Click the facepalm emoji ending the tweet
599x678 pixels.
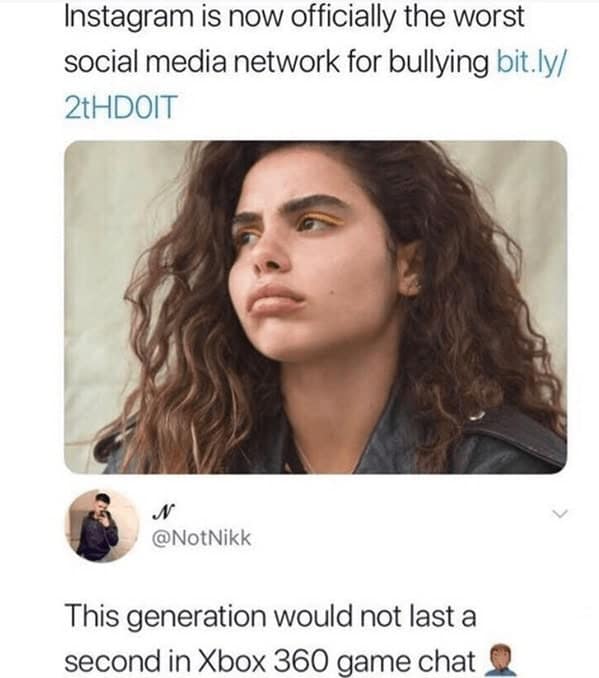pos(500,660)
